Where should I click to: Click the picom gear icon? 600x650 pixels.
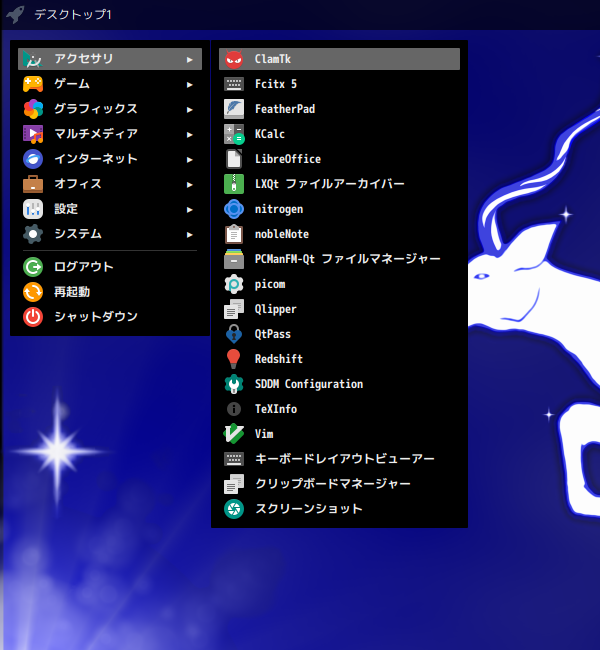pos(234,284)
